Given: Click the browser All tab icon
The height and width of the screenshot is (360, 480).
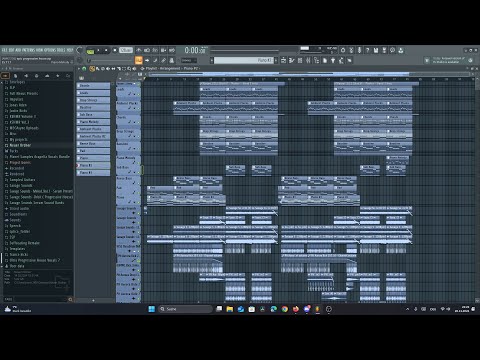Looking at the screenshot, I should pos(5,76).
